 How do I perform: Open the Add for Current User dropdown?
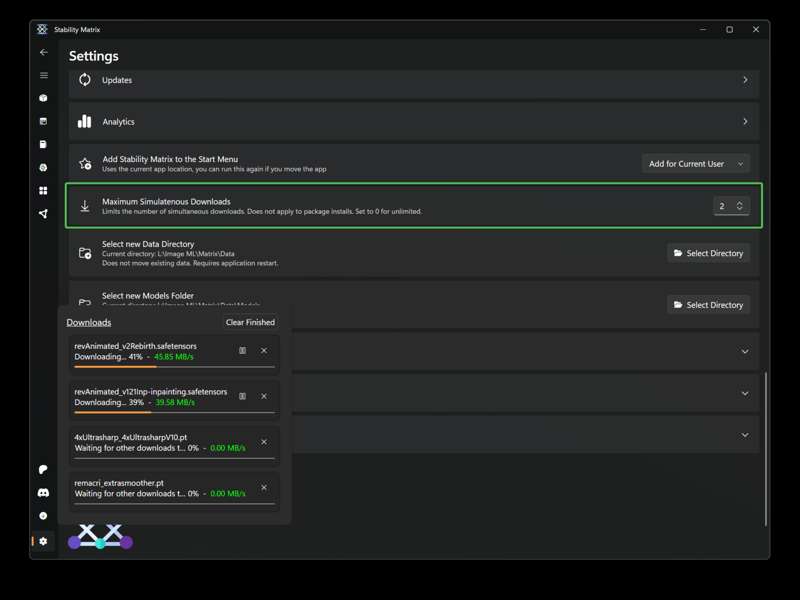pyautogui.click(x=696, y=164)
